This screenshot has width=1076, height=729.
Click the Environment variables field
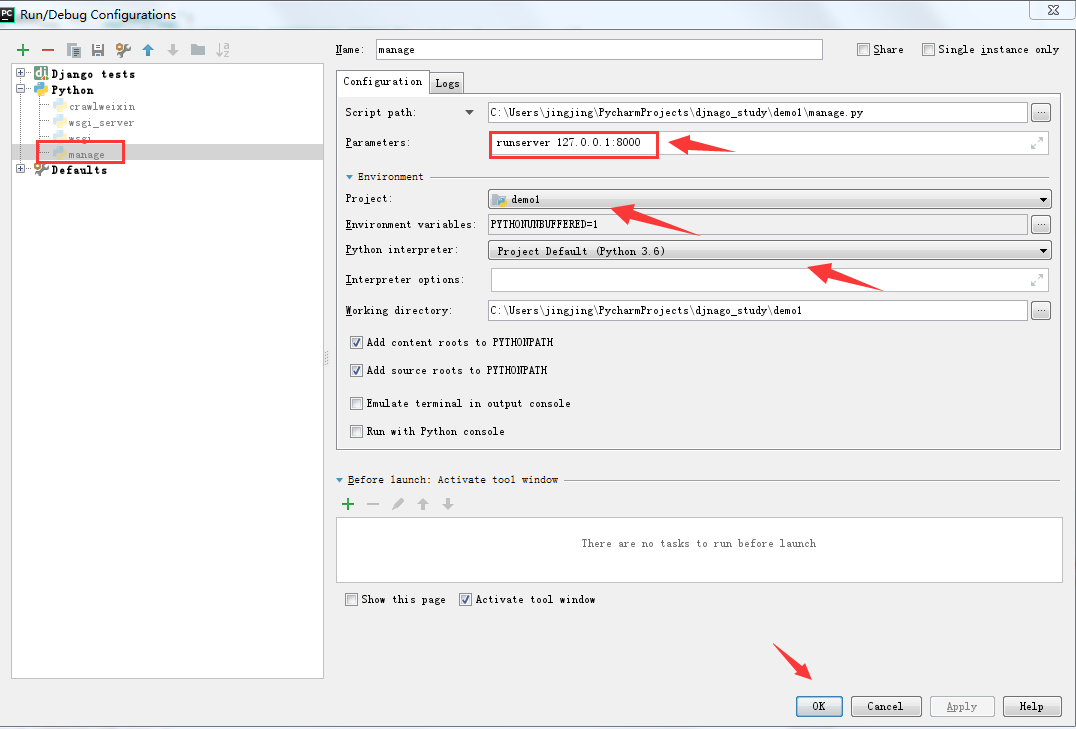[758, 224]
